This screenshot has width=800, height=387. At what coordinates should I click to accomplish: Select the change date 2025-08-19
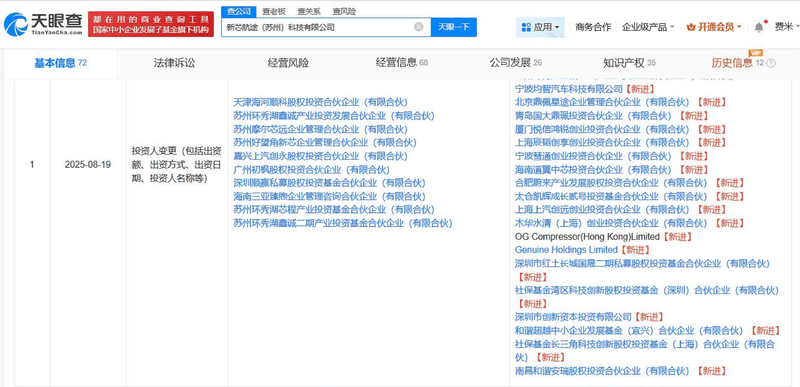[x=88, y=165]
